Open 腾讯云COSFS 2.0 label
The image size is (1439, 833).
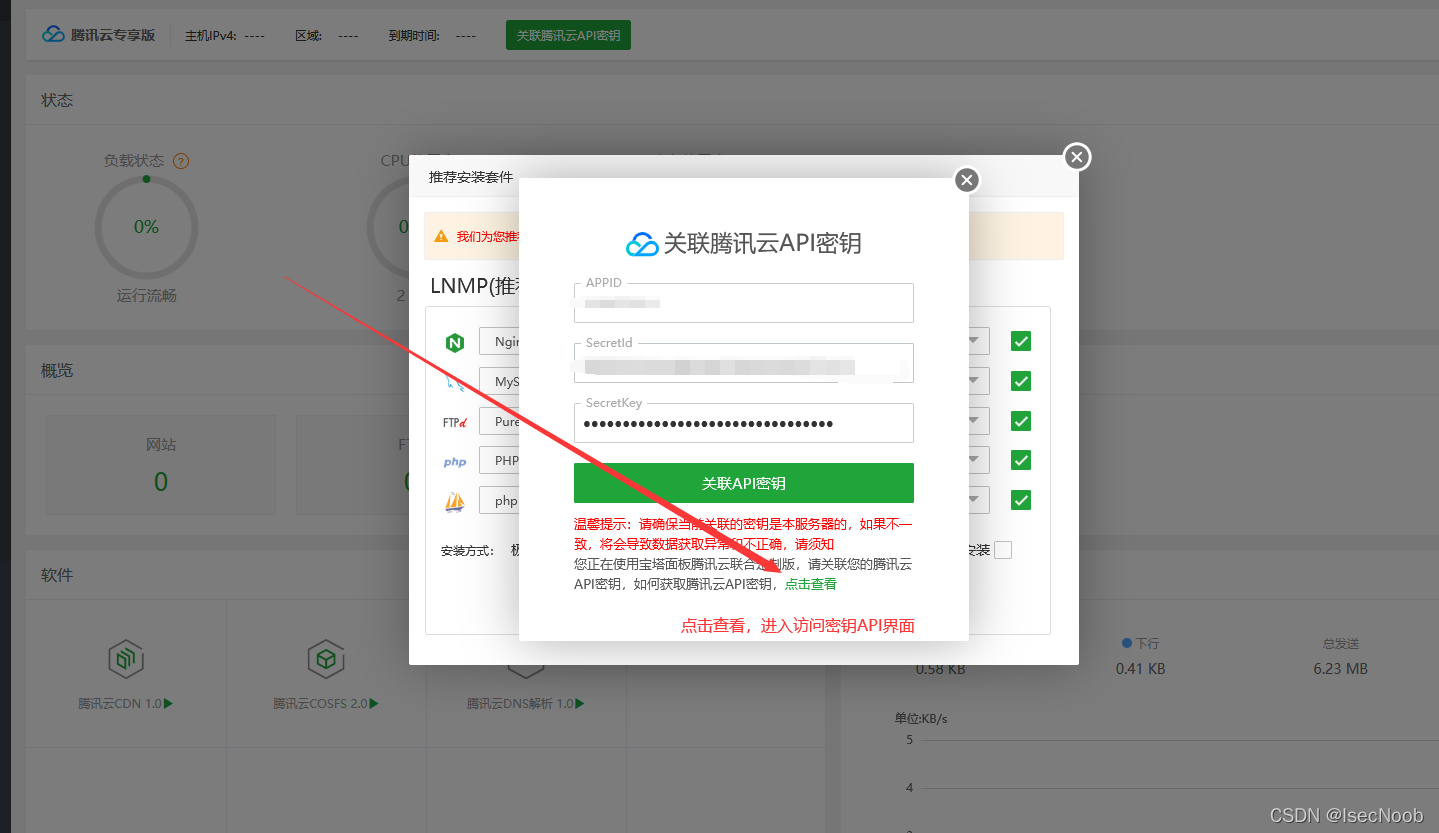(x=326, y=703)
